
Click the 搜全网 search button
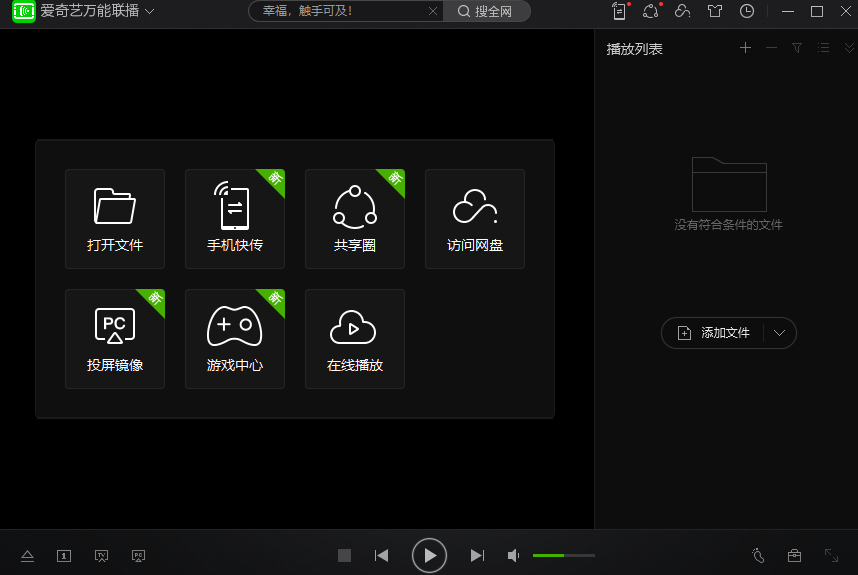point(485,11)
